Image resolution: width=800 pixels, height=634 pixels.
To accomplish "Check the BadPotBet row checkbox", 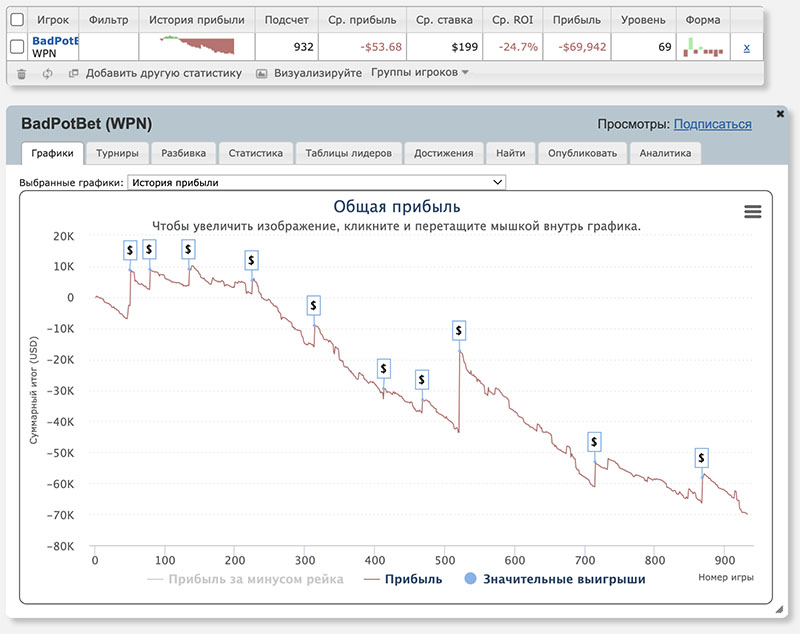I will pyautogui.click(x=17, y=46).
